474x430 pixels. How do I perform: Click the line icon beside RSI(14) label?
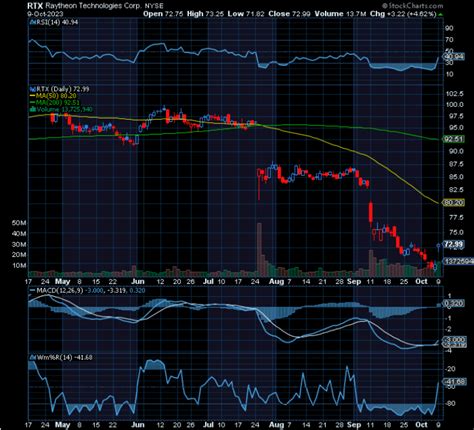click(x=32, y=22)
